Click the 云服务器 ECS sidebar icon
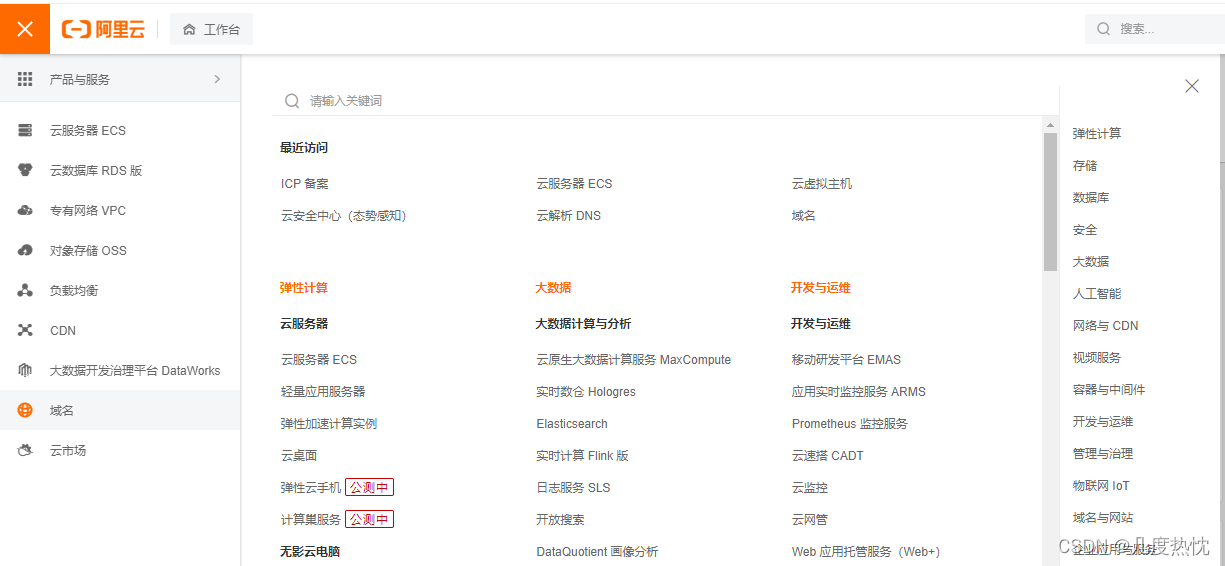Screen dimensions: 1225x566 coord(26,130)
